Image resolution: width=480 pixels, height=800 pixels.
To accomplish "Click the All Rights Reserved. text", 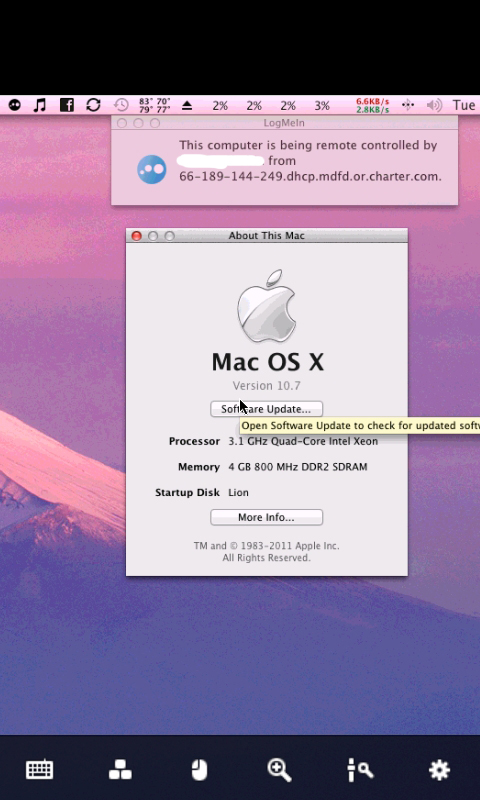I will (266, 558).
